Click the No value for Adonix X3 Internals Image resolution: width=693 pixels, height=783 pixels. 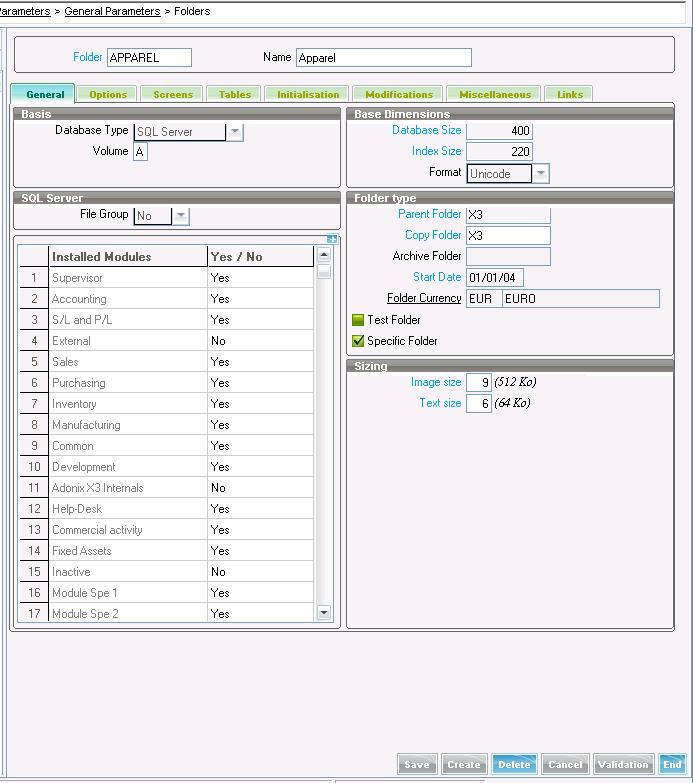[x=260, y=487]
